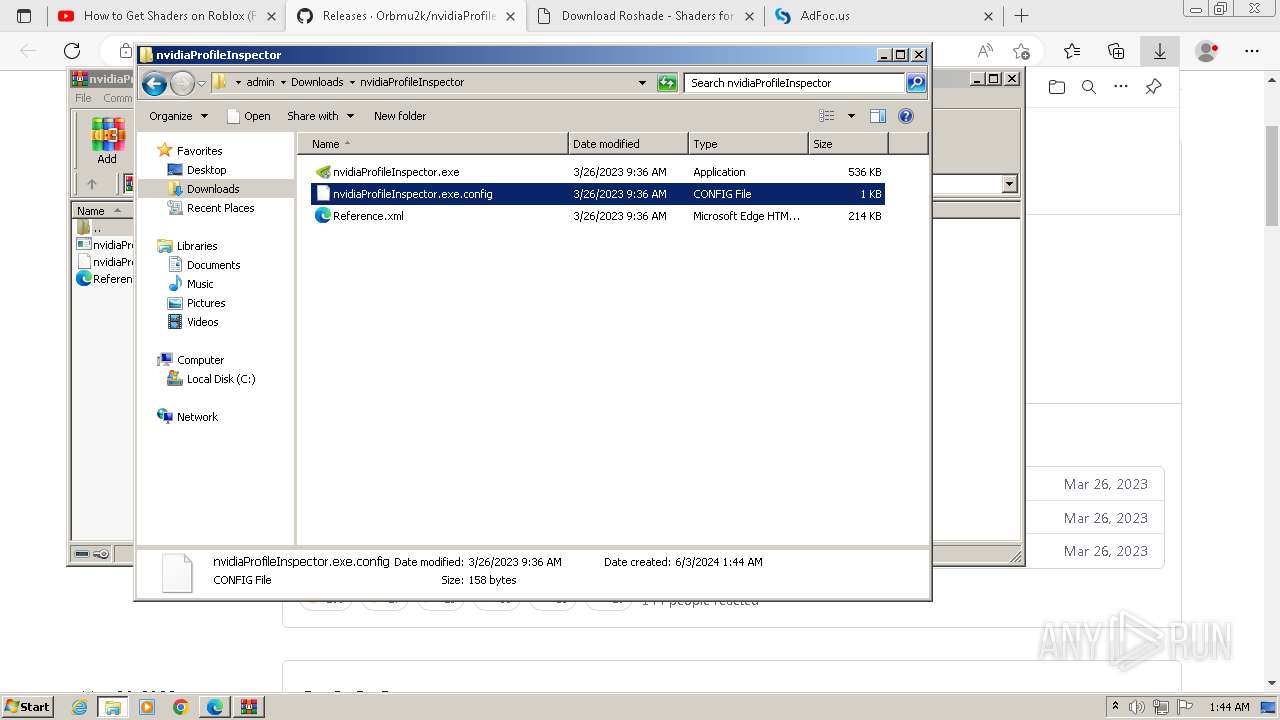This screenshot has width=1280, height=720.
Task: Open Edge Settings and more menu
Action: pyautogui.click(x=1252, y=51)
